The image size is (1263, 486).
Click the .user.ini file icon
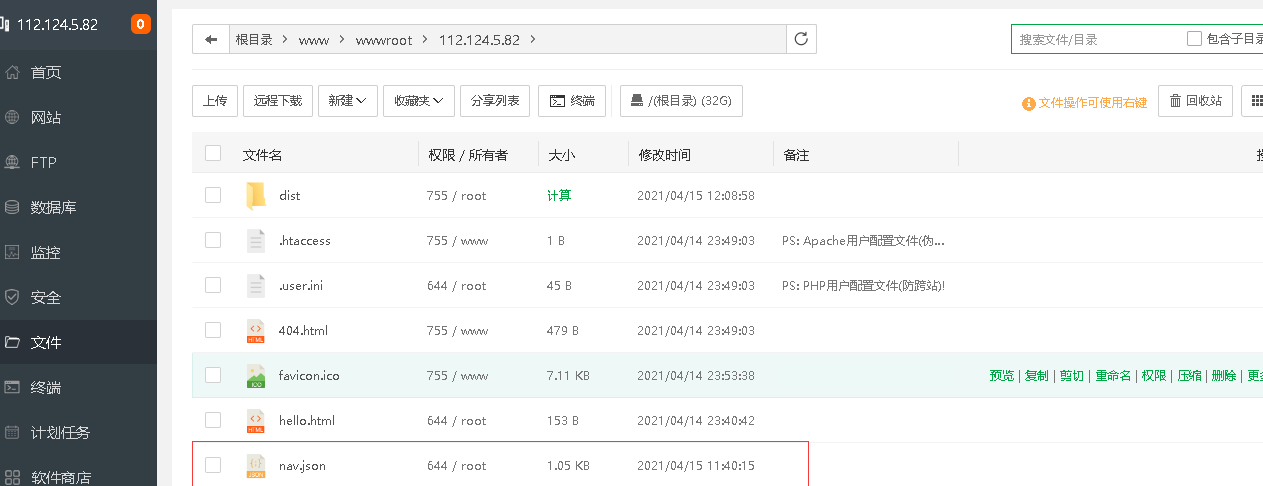[256, 285]
